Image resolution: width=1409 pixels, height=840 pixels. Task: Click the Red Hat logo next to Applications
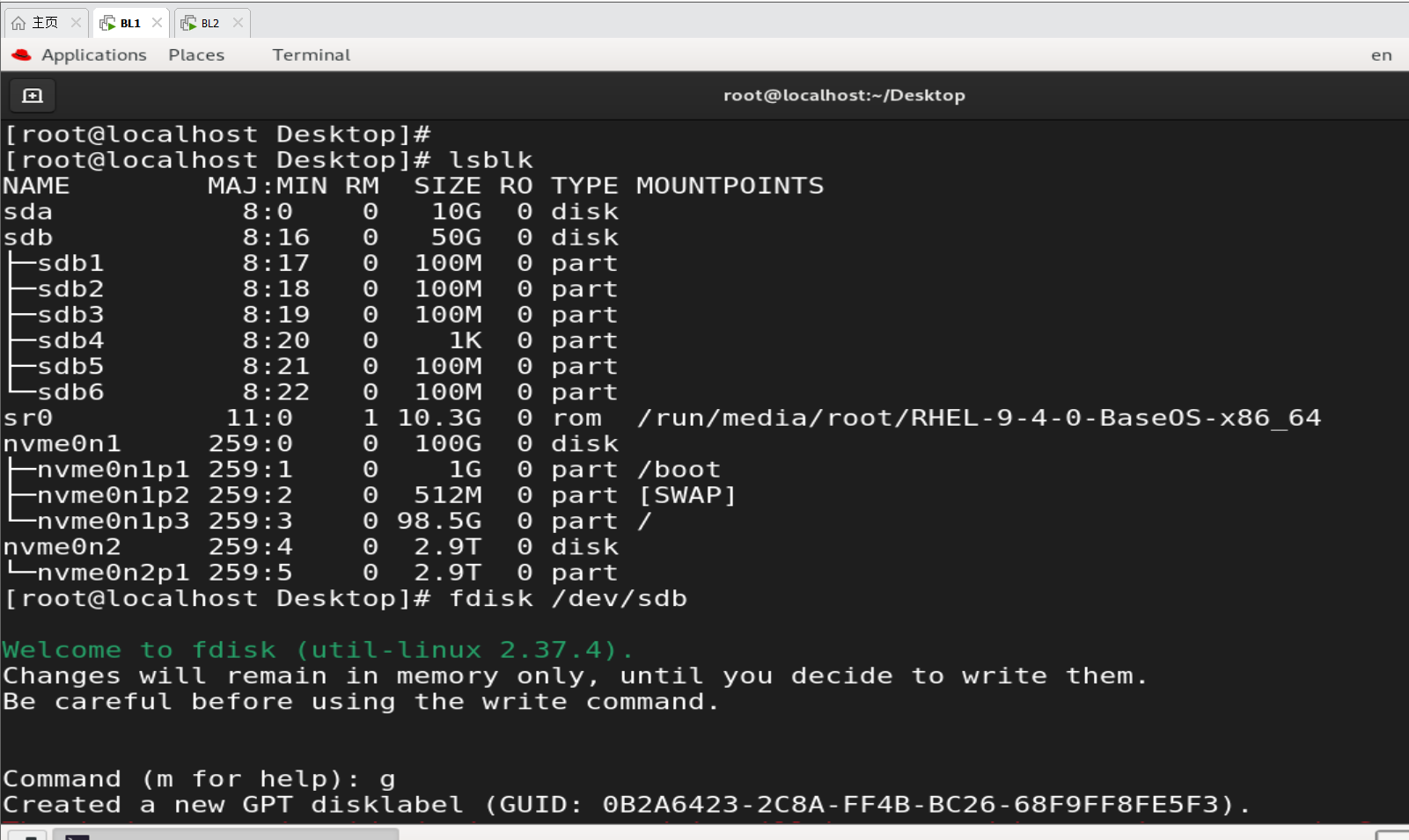(x=21, y=55)
